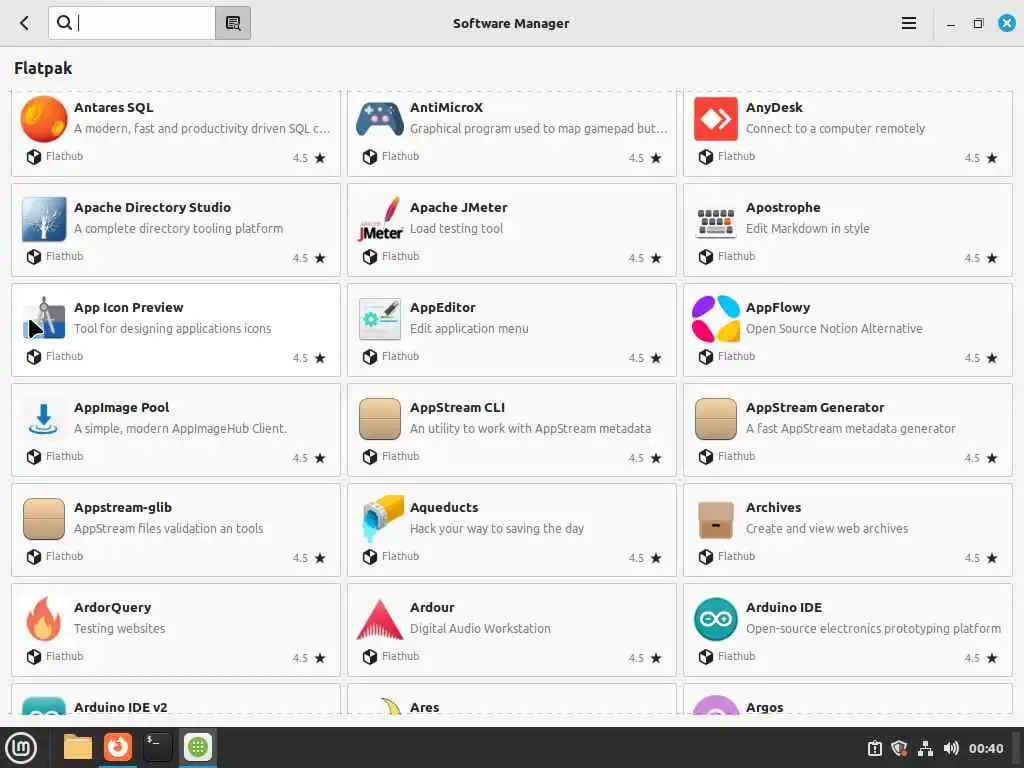This screenshot has width=1024, height=768.
Task: Click 'Tool for designing applications icons' description
Action: [172, 328]
